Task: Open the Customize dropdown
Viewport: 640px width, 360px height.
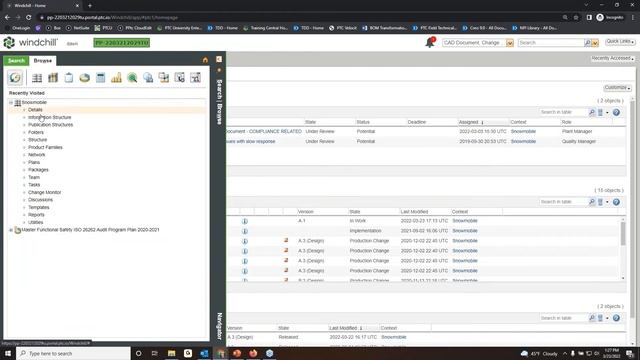Action: click(x=617, y=88)
